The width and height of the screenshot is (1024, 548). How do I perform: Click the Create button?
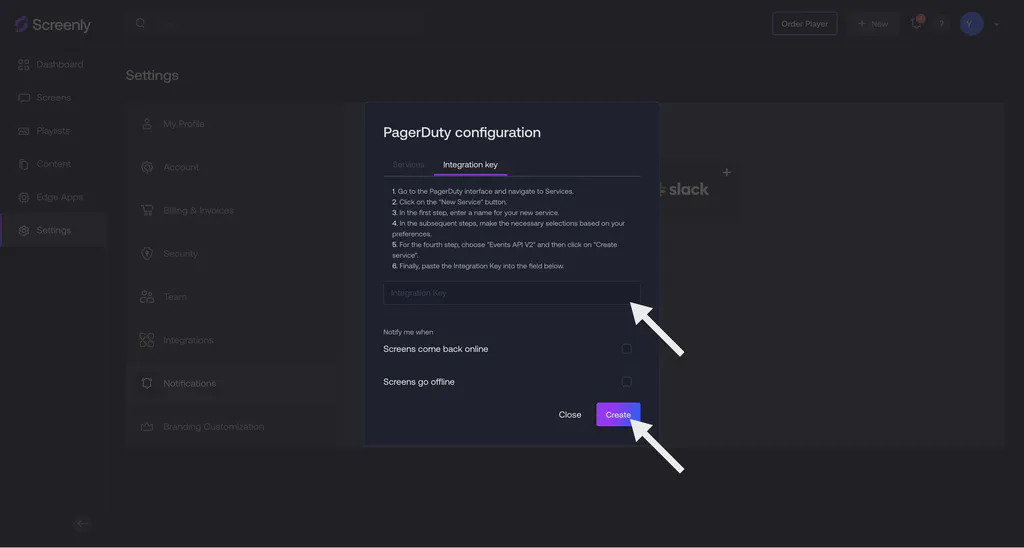(x=618, y=415)
